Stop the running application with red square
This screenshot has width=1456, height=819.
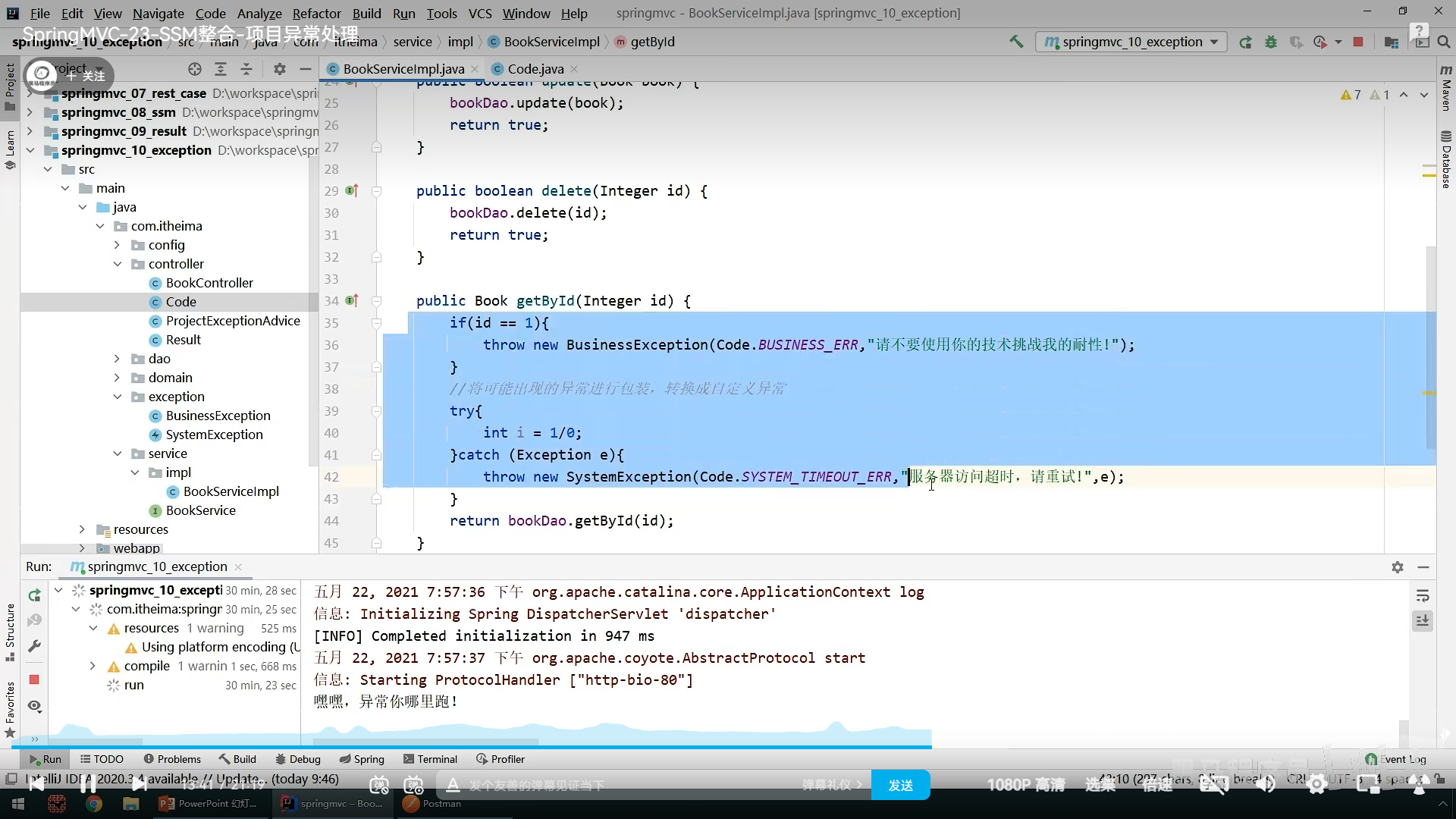pyautogui.click(x=1358, y=42)
